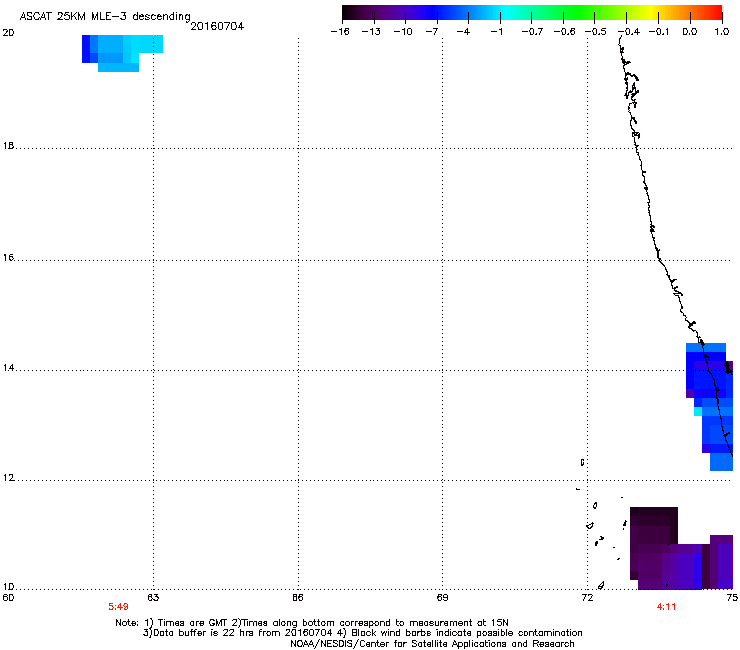The height and width of the screenshot is (650, 740).
Task: Click the latitude axis label 14
Action: [x=8, y=368]
